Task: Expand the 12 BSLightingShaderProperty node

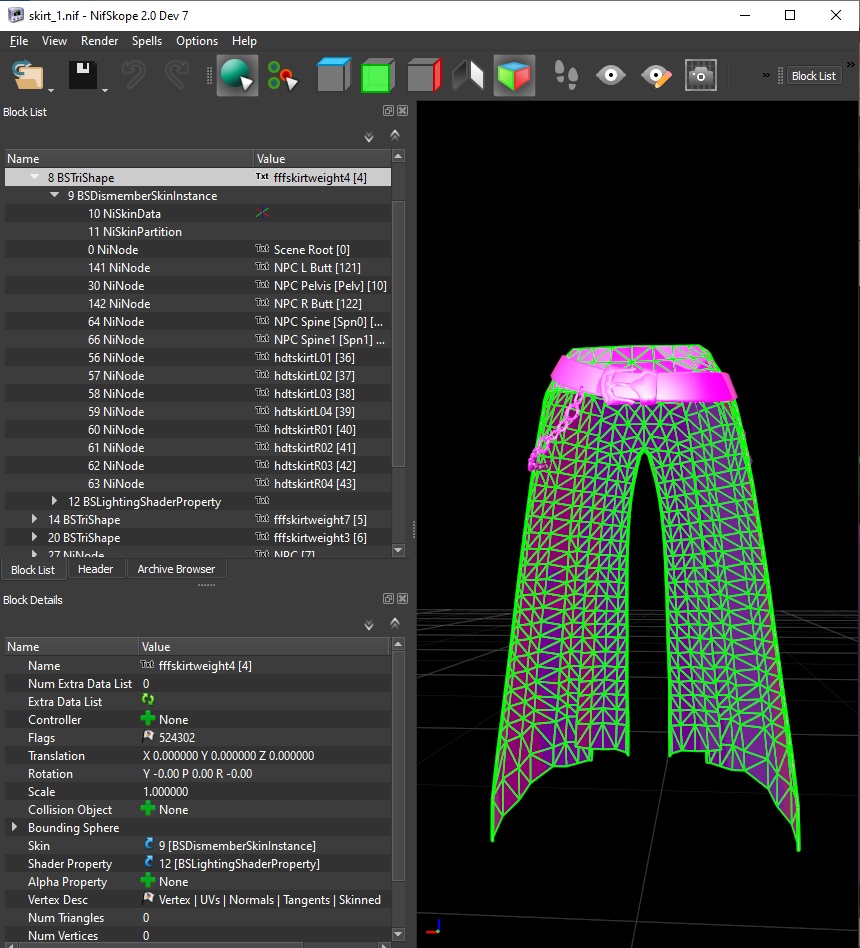Action: (x=55, y=502)
